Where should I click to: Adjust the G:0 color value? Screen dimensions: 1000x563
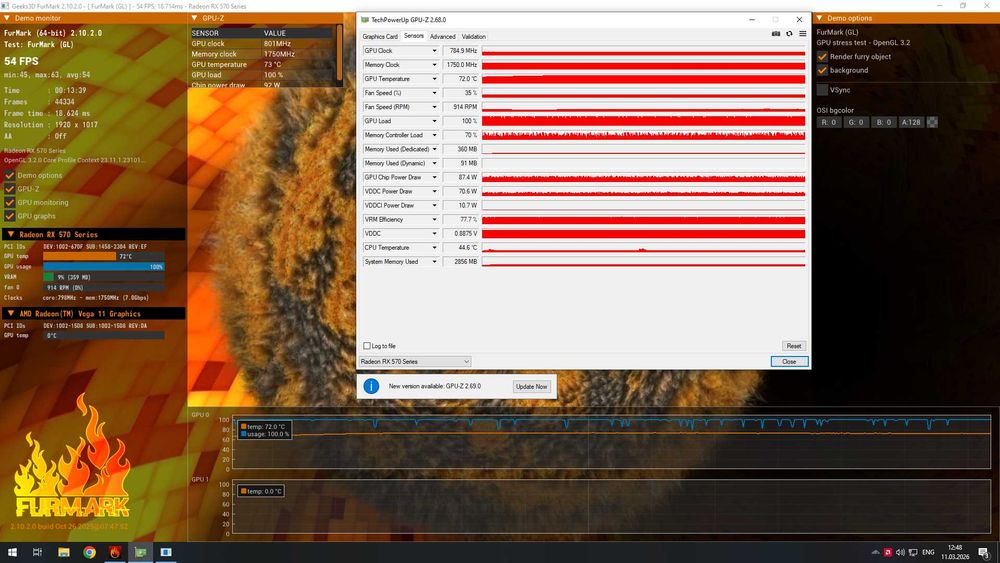856,122
